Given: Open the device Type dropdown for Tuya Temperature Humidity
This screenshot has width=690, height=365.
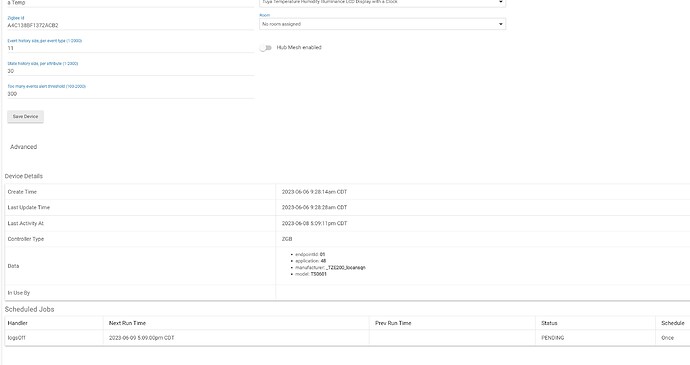Looking at the screenshot, I should pos(382,3).
